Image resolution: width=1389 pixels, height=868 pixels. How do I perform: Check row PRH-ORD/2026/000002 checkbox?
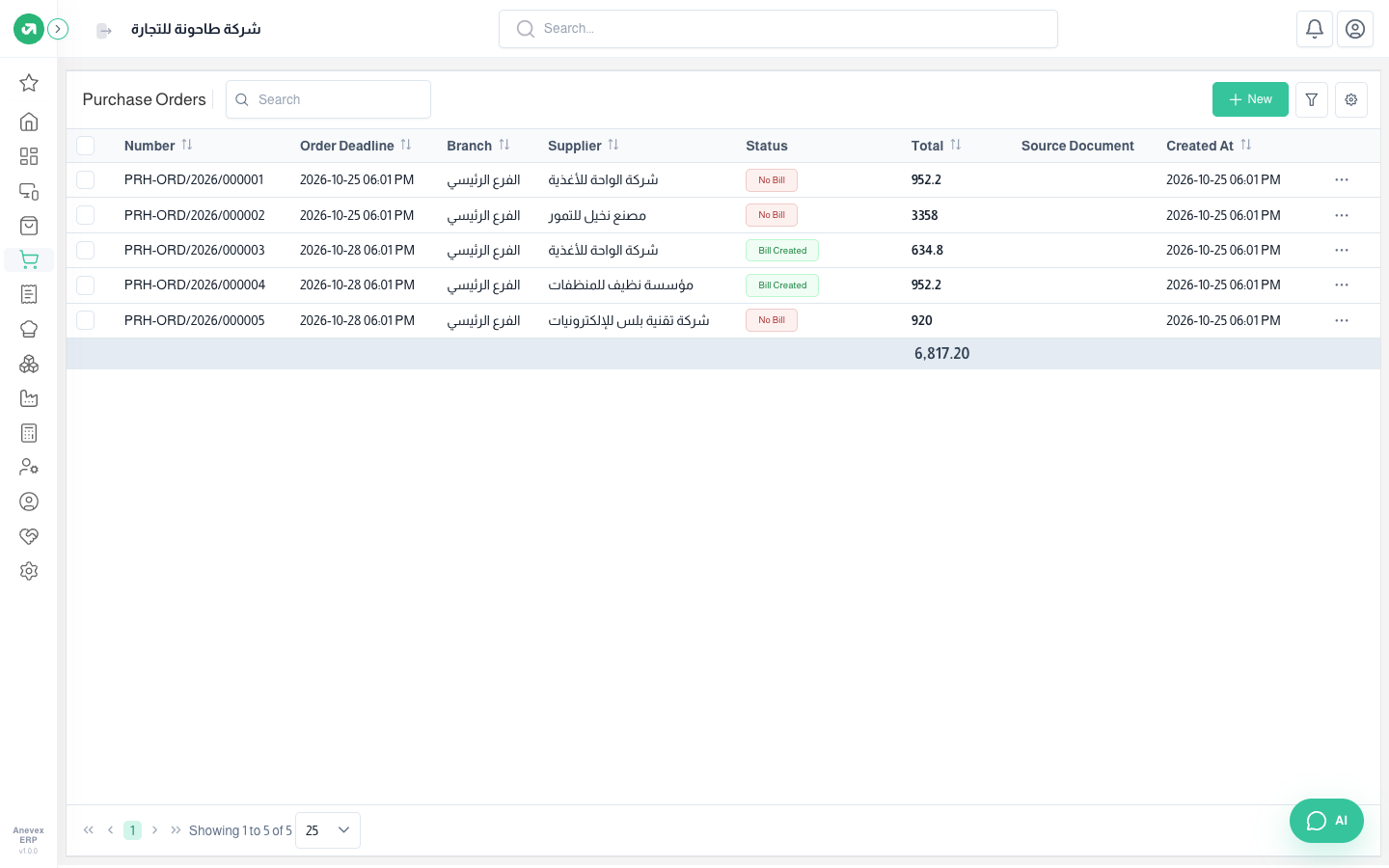point(86,215)
